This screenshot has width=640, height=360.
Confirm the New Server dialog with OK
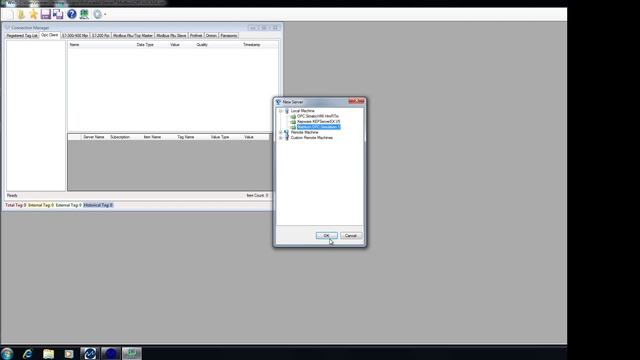click(x=327, y=236)
